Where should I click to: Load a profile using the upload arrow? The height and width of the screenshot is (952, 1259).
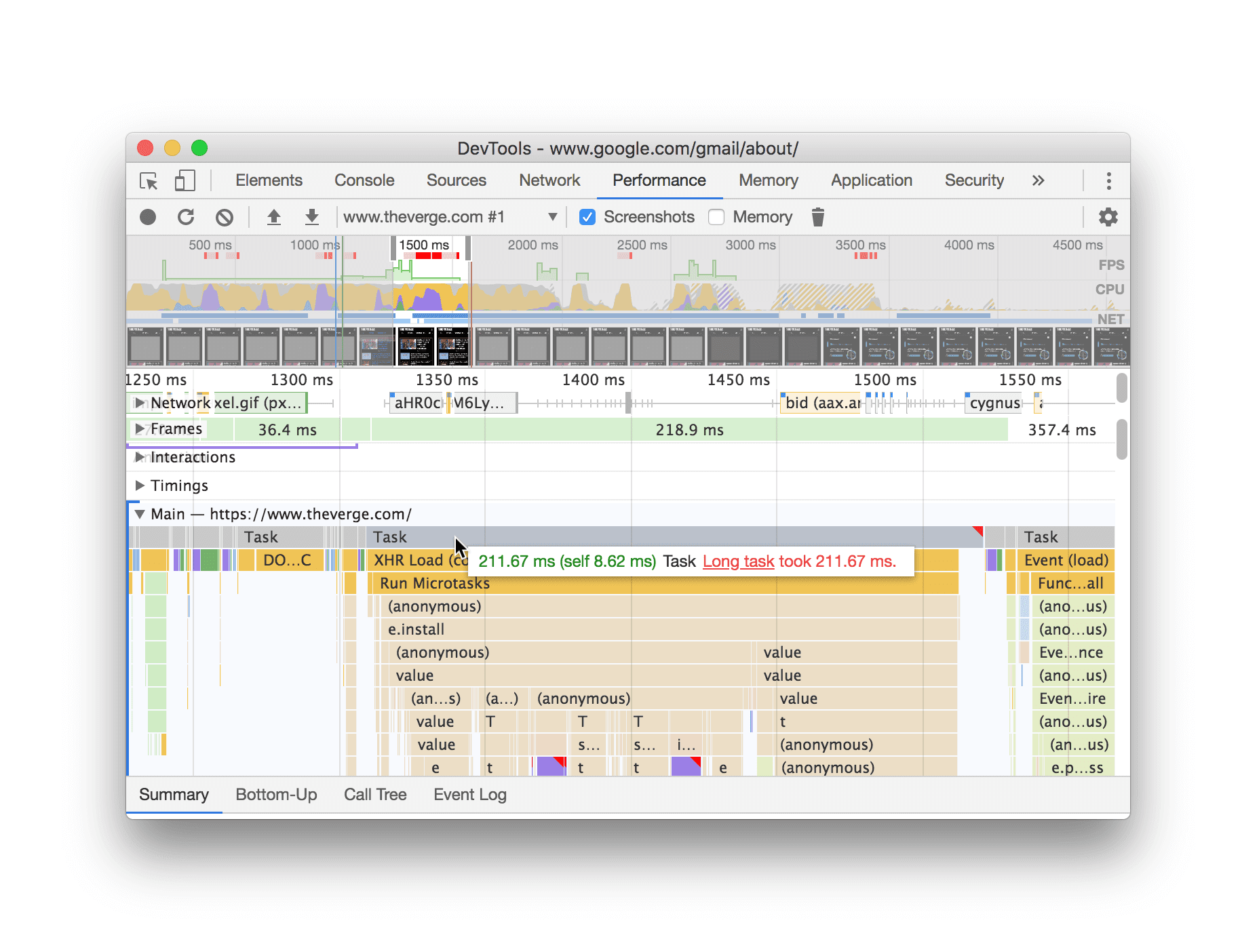[x=274, y=217]
